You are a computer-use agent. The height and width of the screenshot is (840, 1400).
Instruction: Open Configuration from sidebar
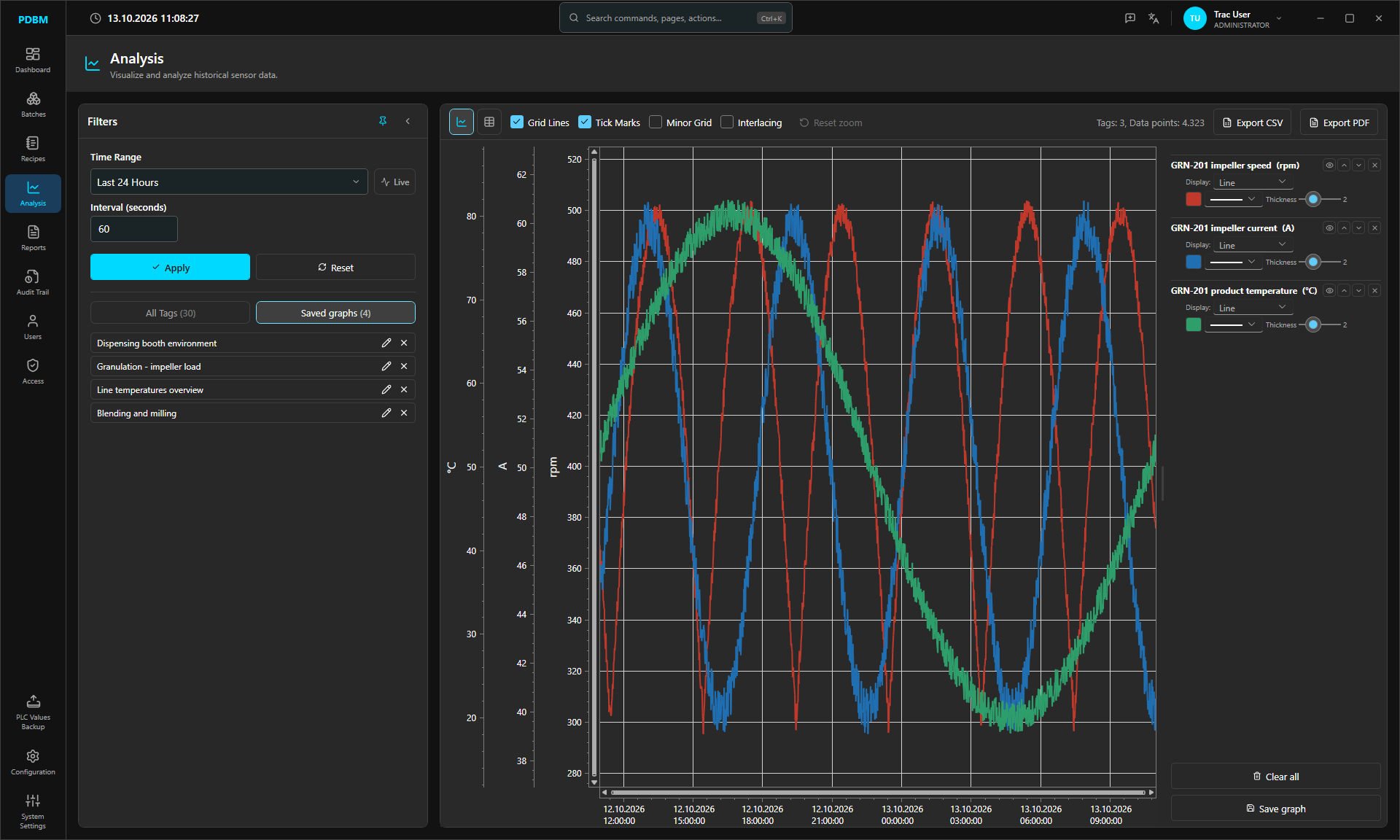tap(33, 763)
